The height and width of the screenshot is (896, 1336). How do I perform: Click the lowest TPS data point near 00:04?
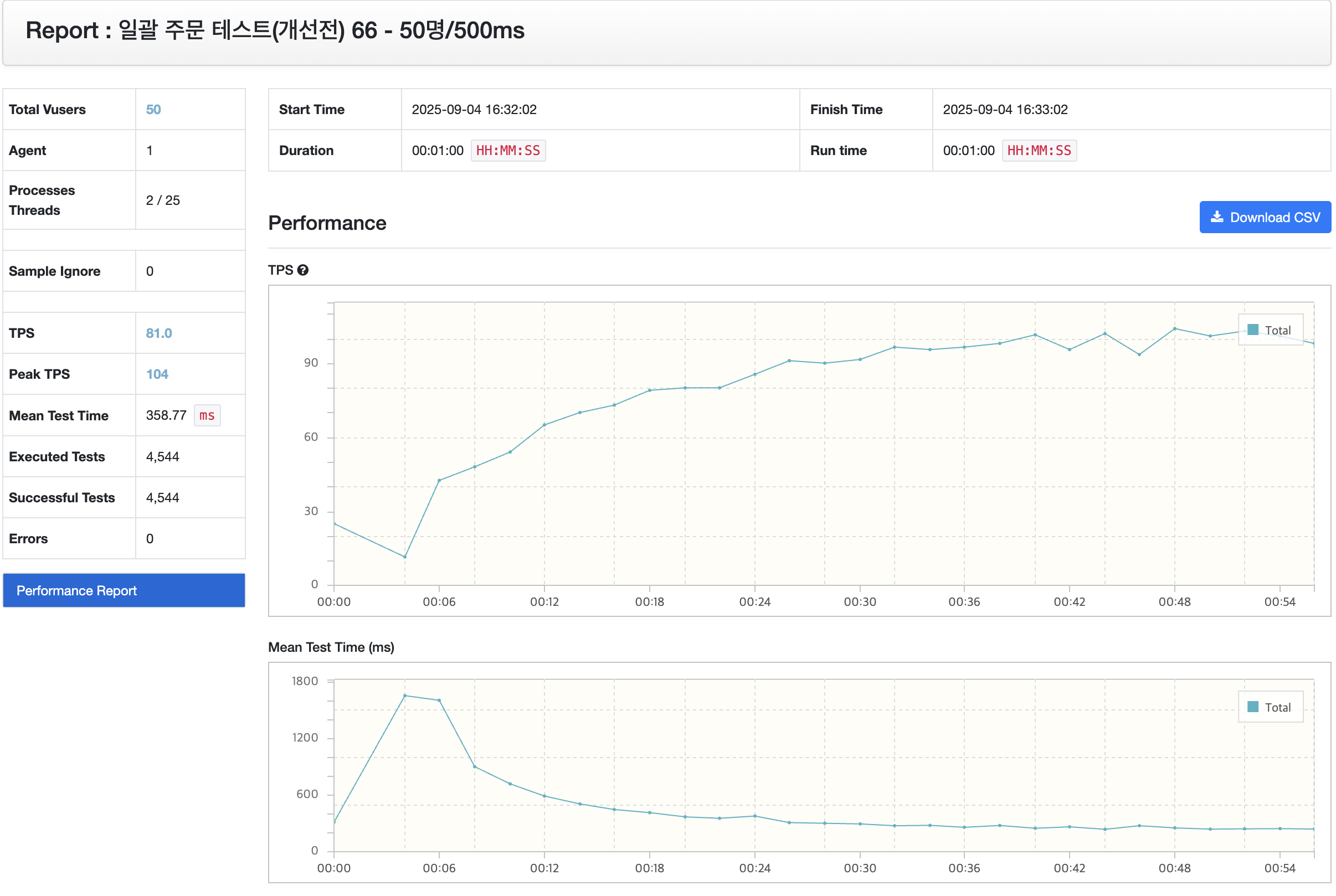coord(404,557)
